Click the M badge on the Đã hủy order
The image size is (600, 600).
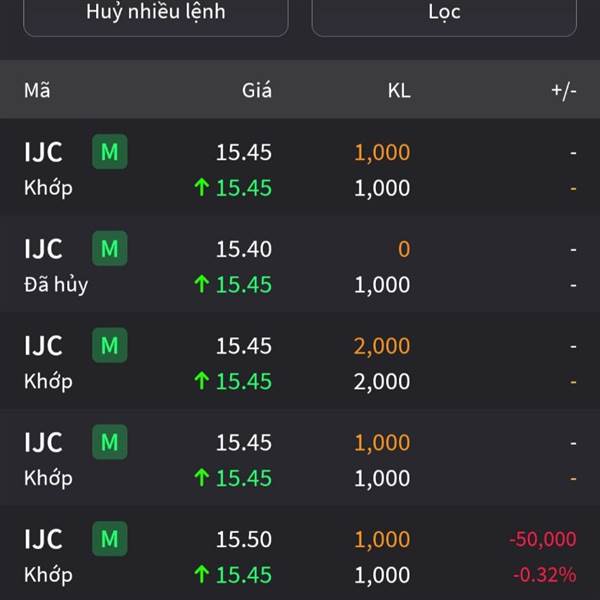click(110, 249)
